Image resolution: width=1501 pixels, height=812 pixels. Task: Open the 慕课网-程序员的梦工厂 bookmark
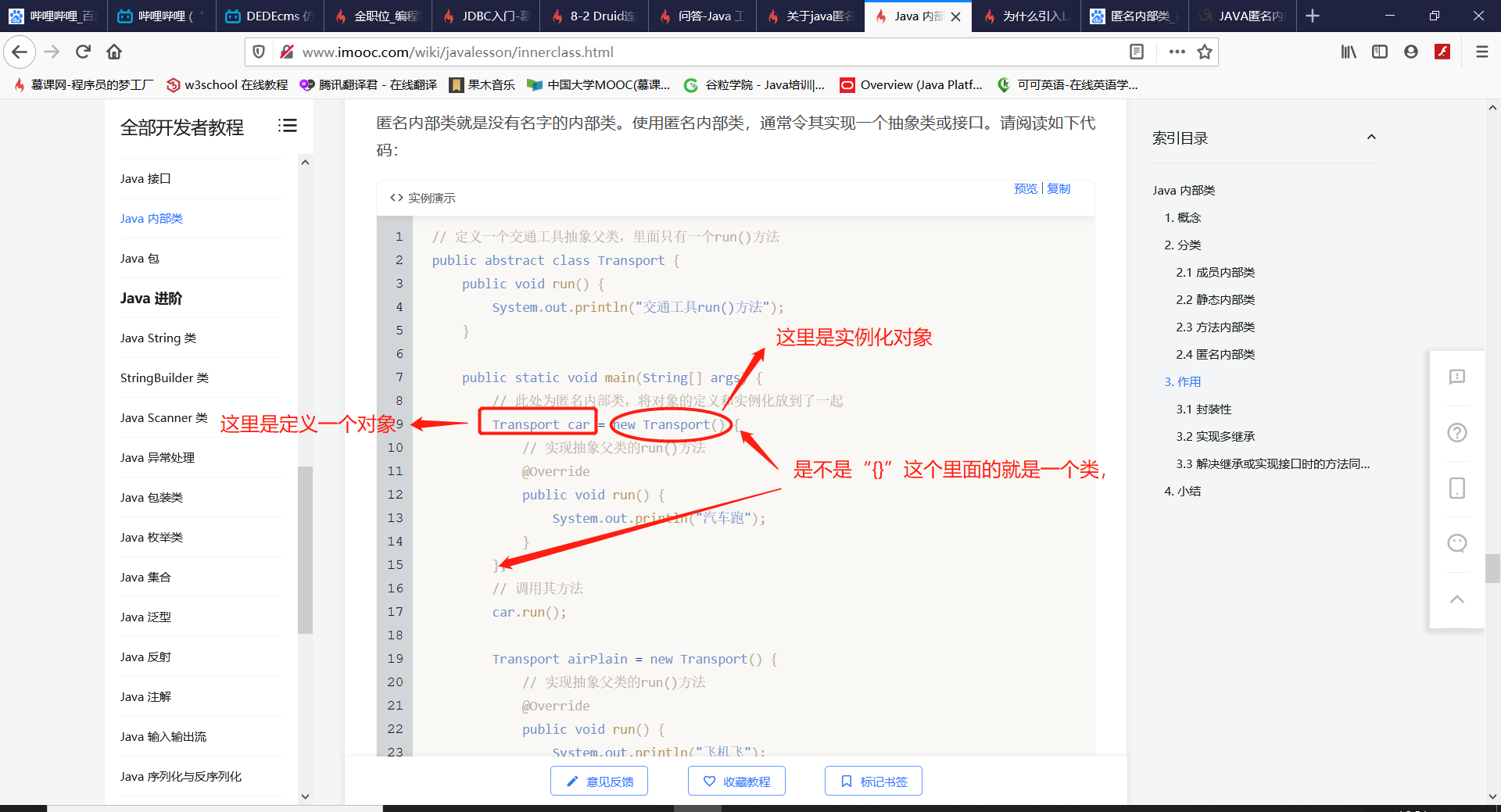tap(84, 84)
